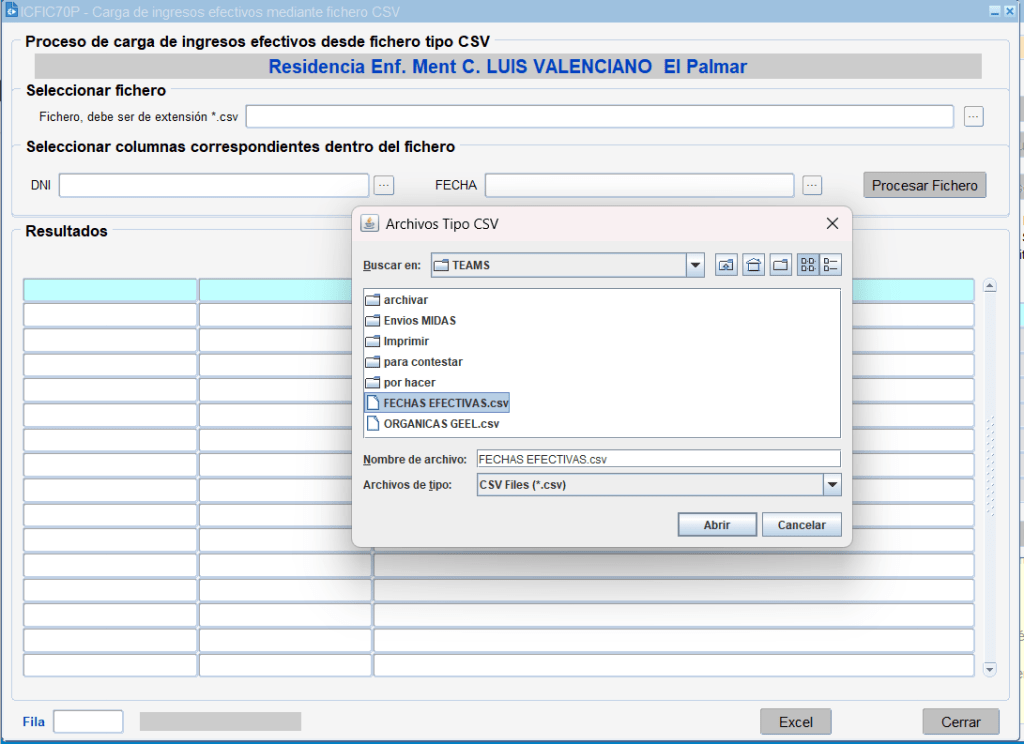Click the Procesar Fichero button
This screenshot has height=744, width=1024.
pos(924,185)
